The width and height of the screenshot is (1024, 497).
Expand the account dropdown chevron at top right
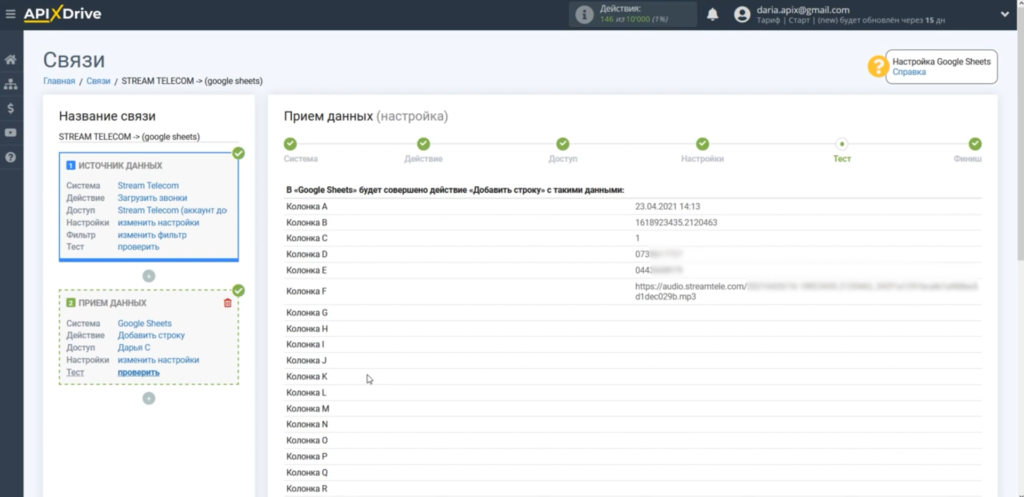tap(1004, 14)
